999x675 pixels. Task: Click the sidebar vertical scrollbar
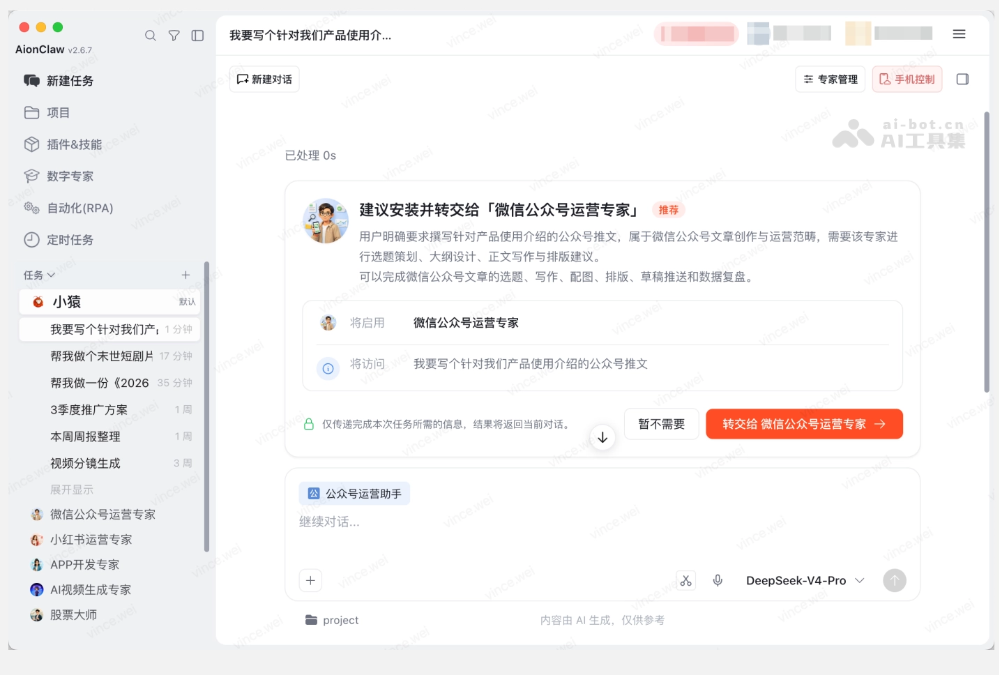tap(206, 407)
